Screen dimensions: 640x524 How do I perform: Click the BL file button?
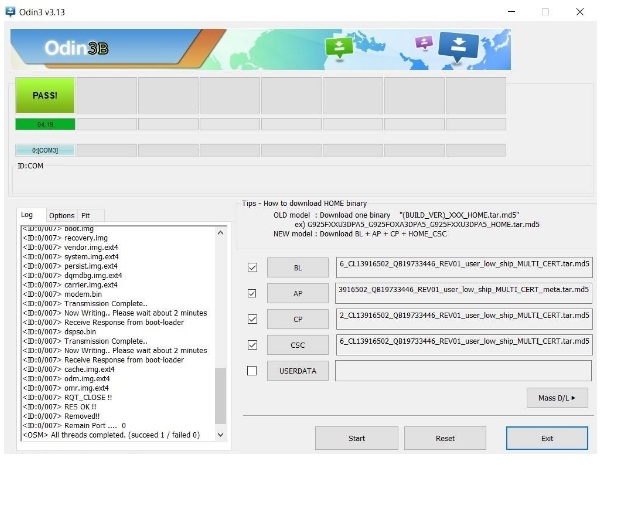pos(298,268)
